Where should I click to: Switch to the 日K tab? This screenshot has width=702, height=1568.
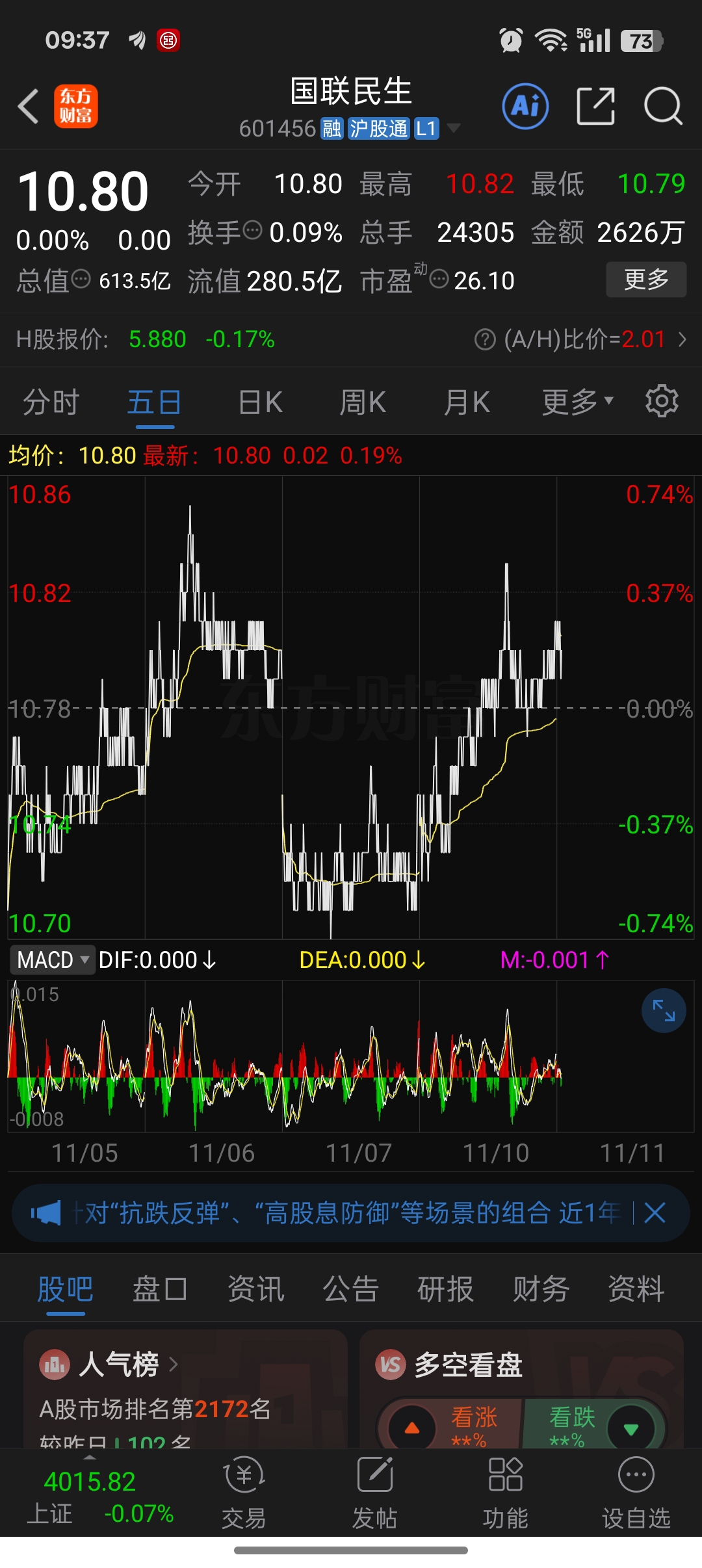coord(260,402)
